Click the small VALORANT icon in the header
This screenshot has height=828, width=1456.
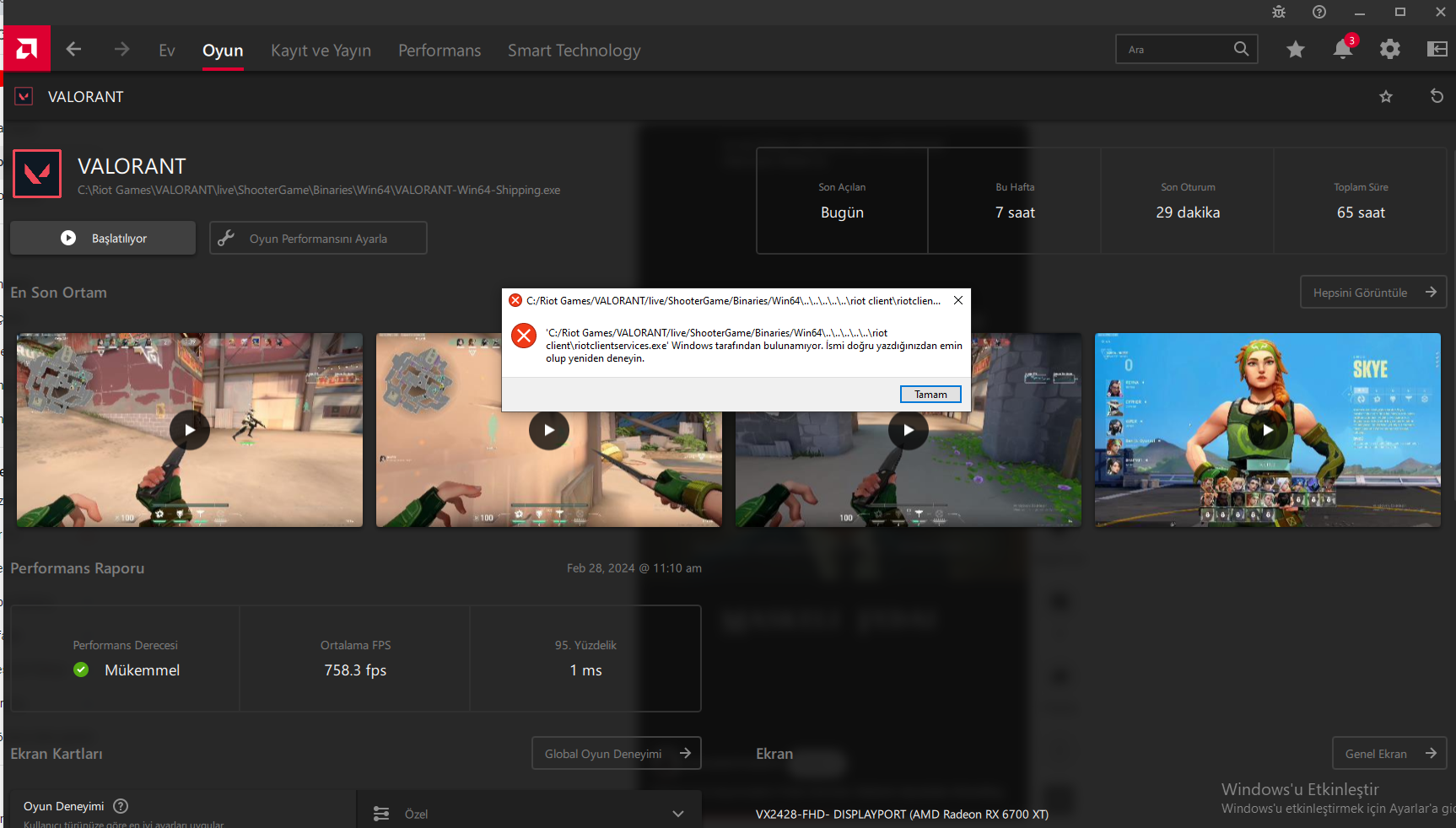(x=24, y=96)
